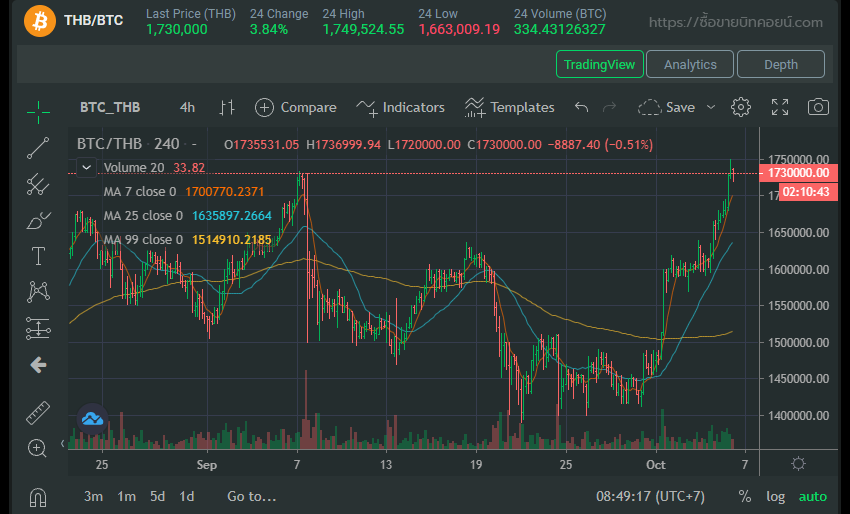The width and height of the screenshot is (850, 514).
Task: Select the pitchfork drawing tool
Action: [x=38, y=184]
